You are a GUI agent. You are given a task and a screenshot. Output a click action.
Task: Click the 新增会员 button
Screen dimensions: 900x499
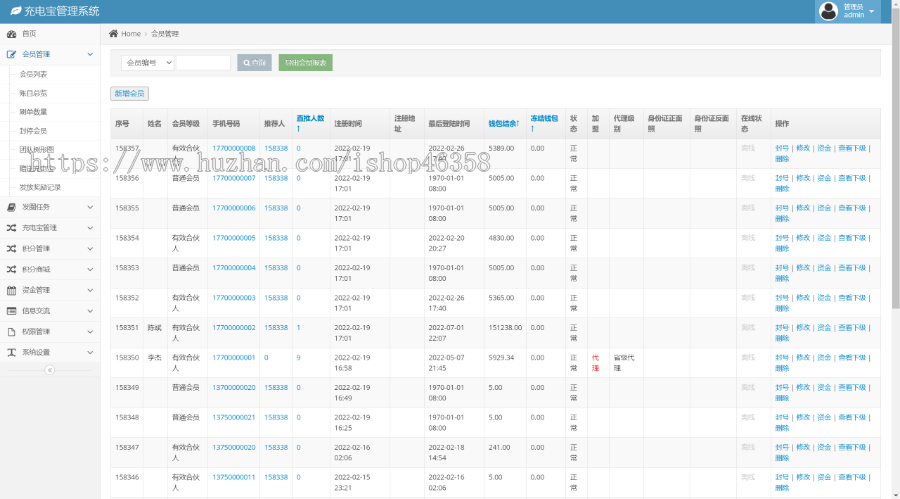coord(130,94)
